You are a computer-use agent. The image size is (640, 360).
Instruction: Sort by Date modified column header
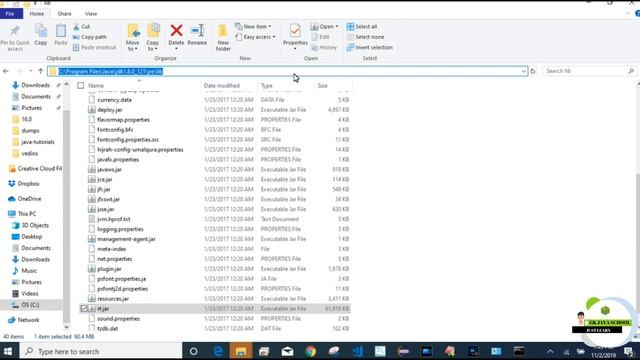(x=222, y=86)
